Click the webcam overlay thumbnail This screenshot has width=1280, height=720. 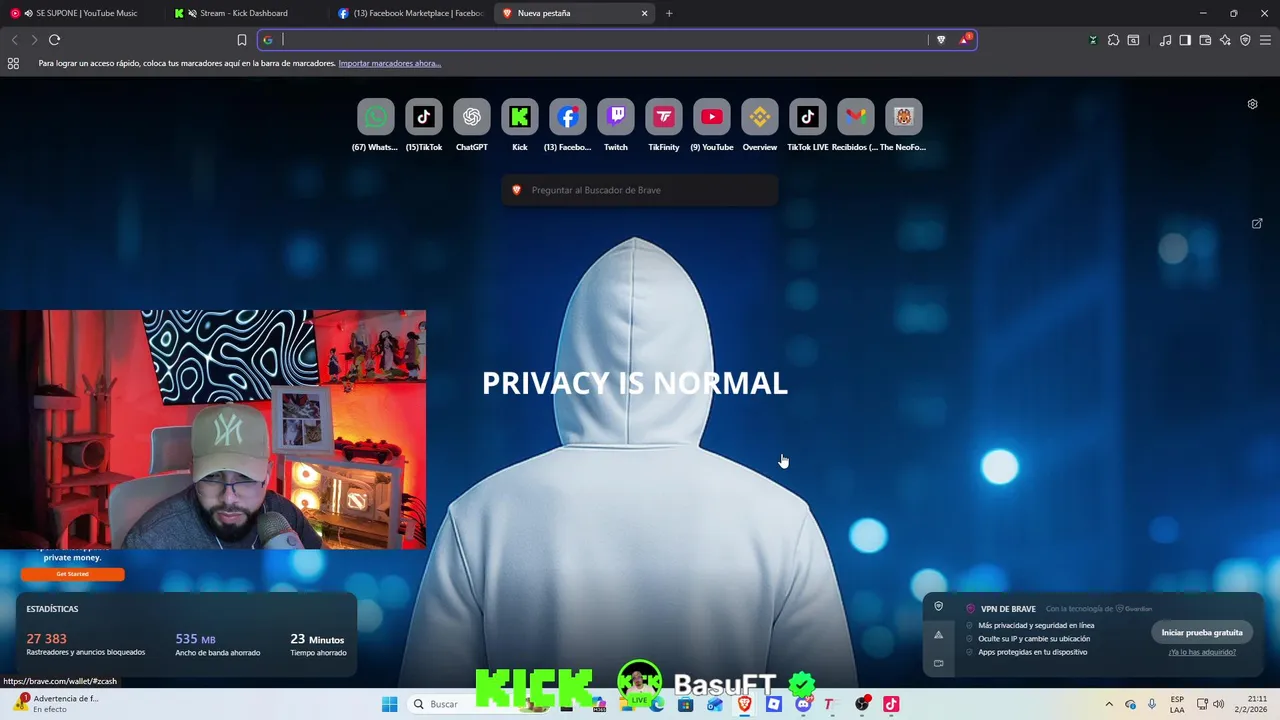point(213,430)
